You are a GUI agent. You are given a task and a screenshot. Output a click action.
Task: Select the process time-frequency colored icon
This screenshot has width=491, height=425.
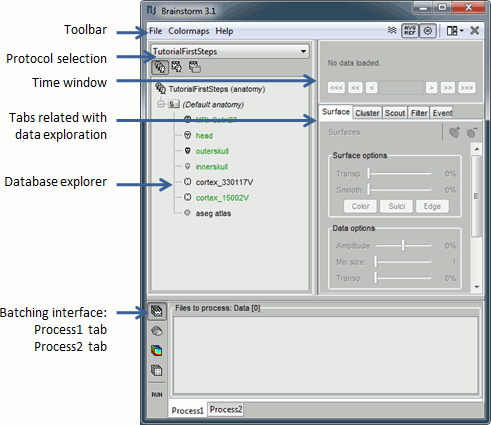coord(157,350)
